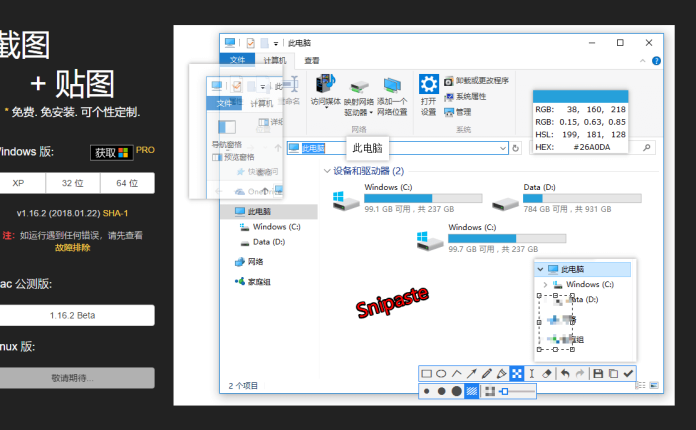Open Explorer help with blue question mark

[656, 61]
